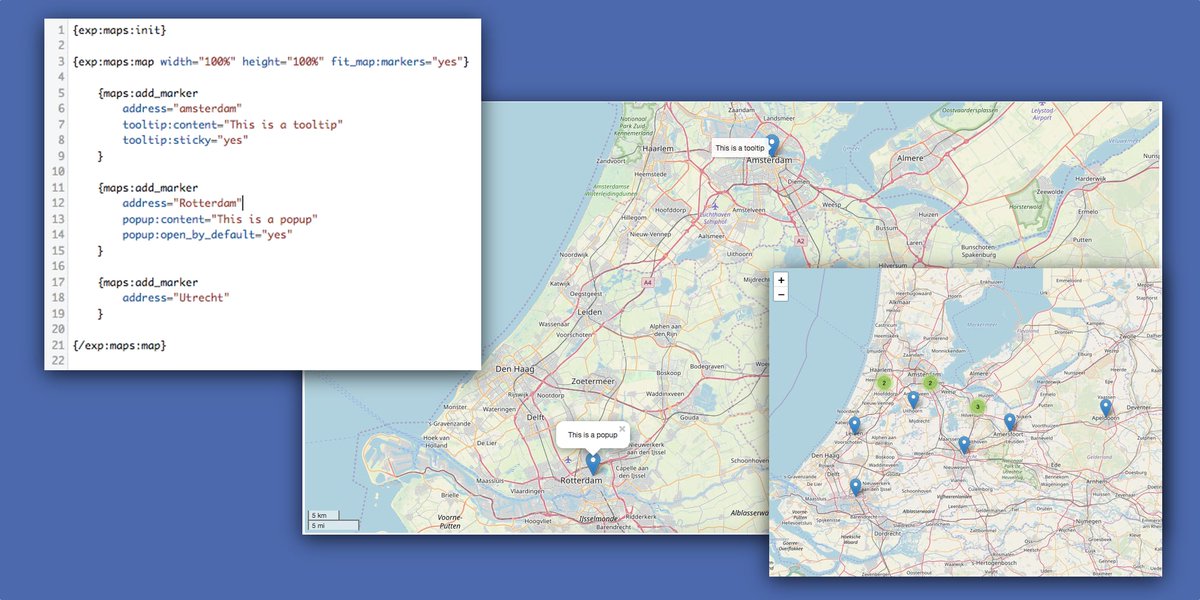Zoom in with the plus button

[781, 279]
